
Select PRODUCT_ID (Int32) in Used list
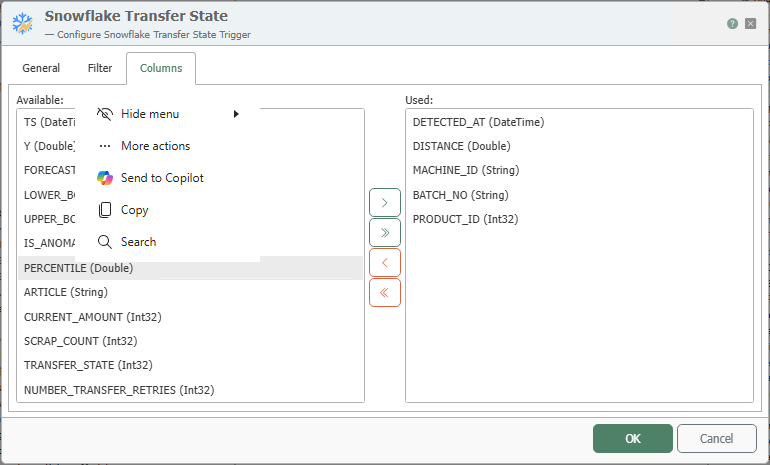pyautogui.click(x=579, y=219)
